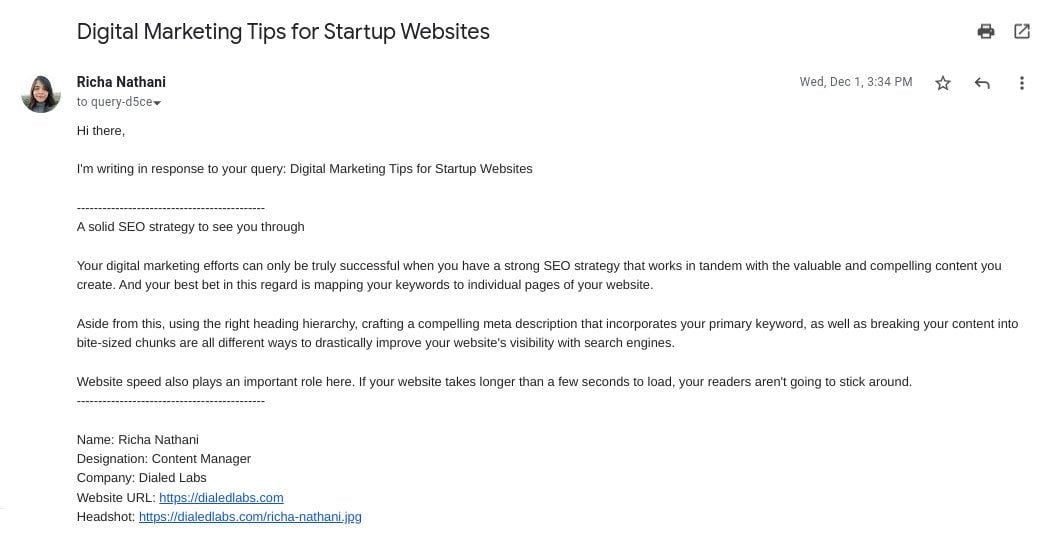Open the three-dot More options menu
This screenshot has height=544, width=1046.
1021,83
